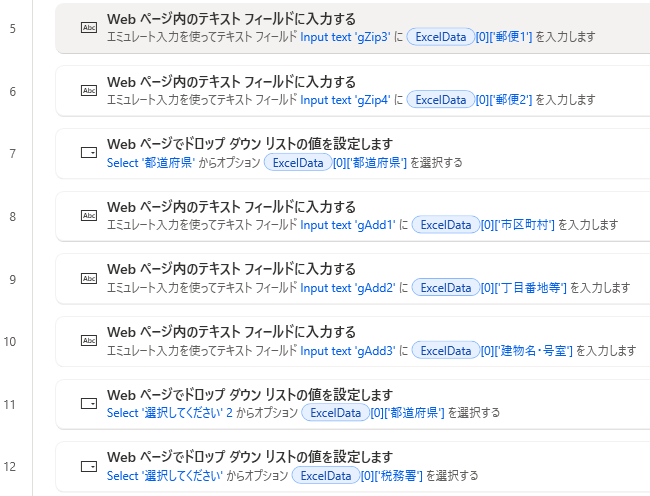Click the drop-down icon on step 11

click(x=89, y=403)
